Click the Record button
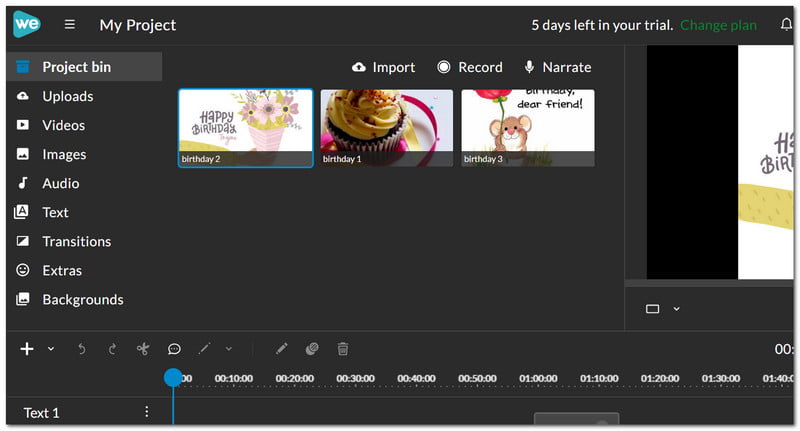The image size is (800, 431). pos(470,67)
